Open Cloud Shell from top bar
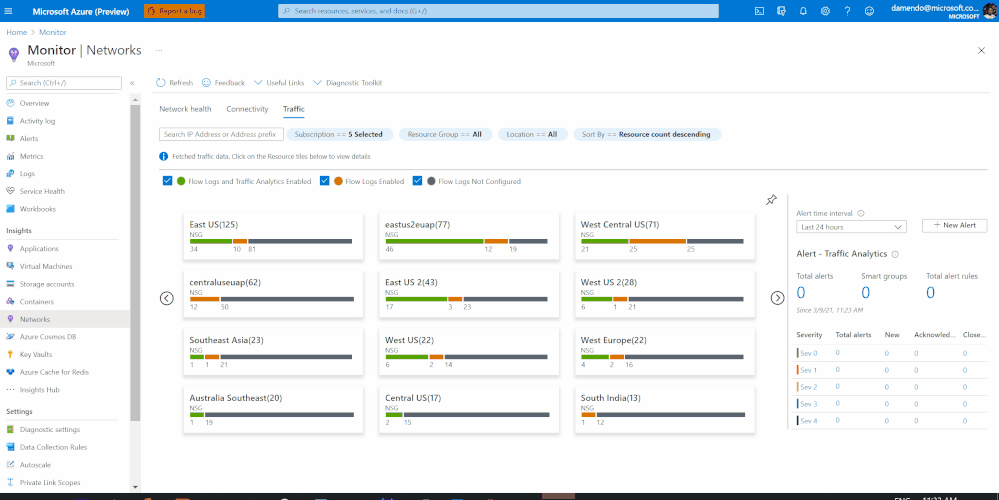 (759, 11)
